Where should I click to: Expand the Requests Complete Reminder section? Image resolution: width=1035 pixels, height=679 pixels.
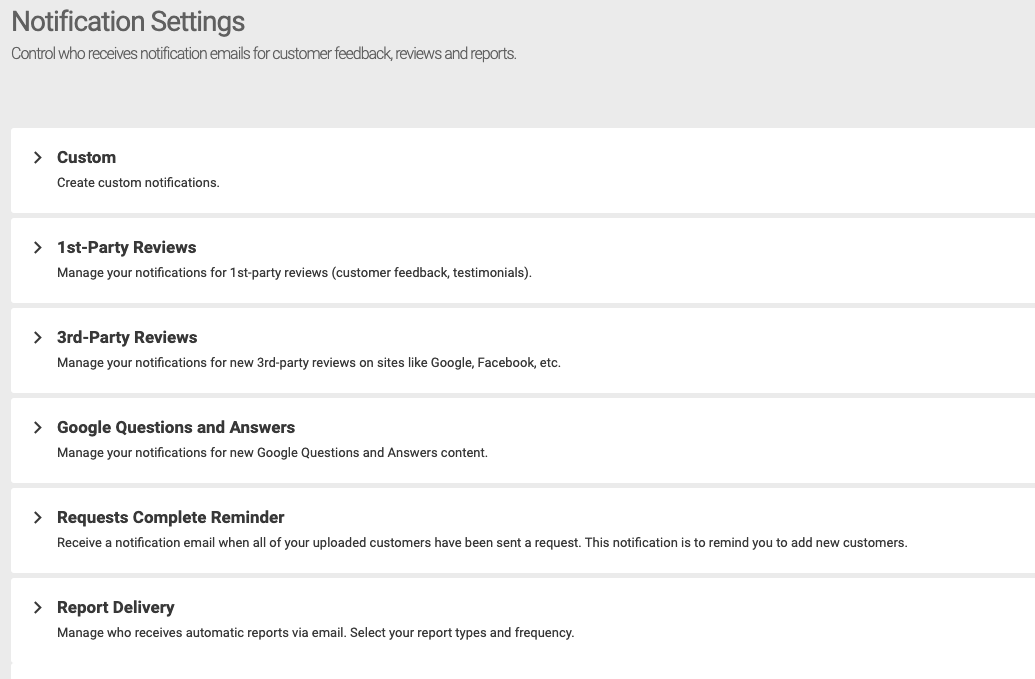coord(170,517)
